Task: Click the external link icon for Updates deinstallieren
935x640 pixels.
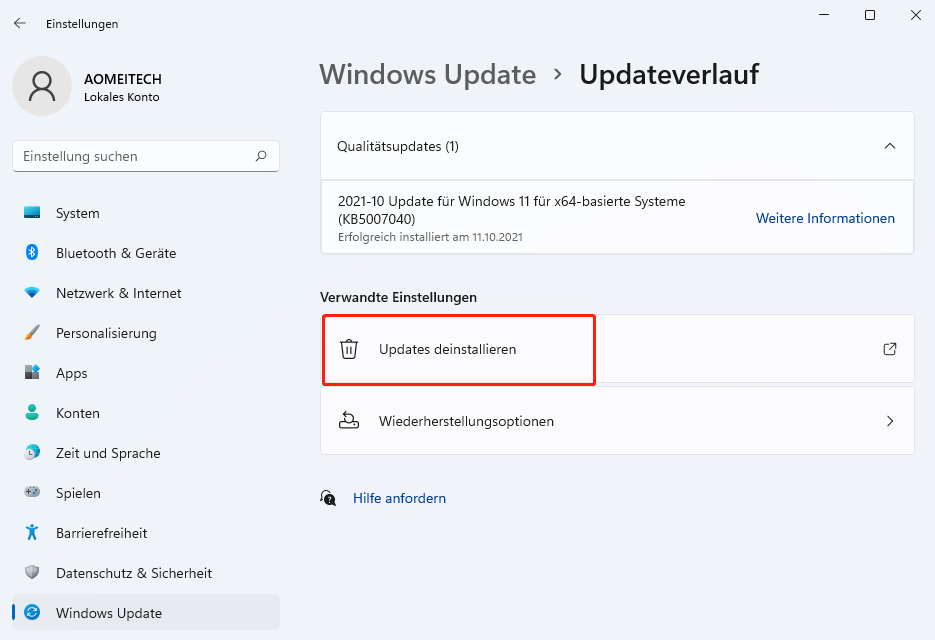Action: tap(890, 349)
